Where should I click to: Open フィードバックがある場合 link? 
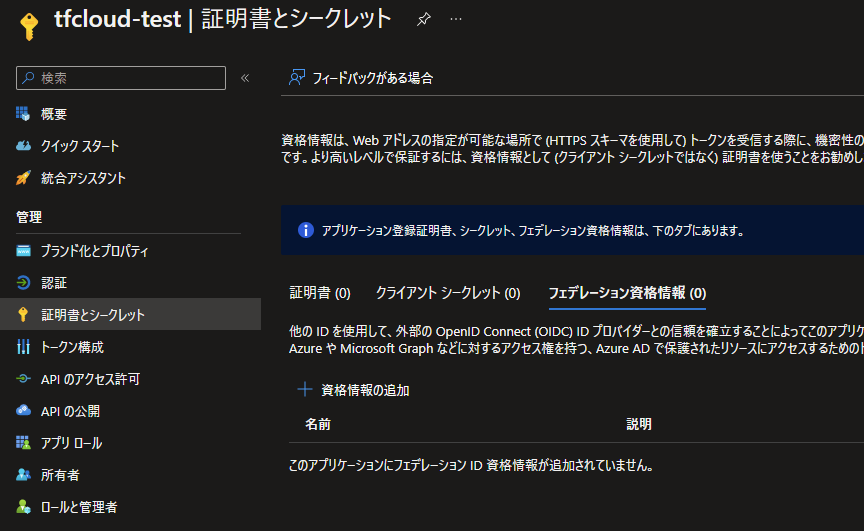pos(372,78)
